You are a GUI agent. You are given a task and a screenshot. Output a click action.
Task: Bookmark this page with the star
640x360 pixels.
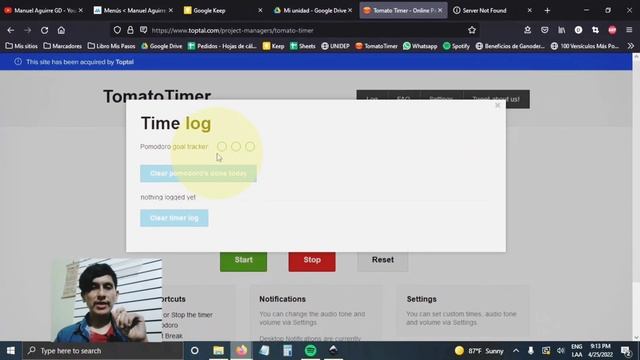(472, 30)
